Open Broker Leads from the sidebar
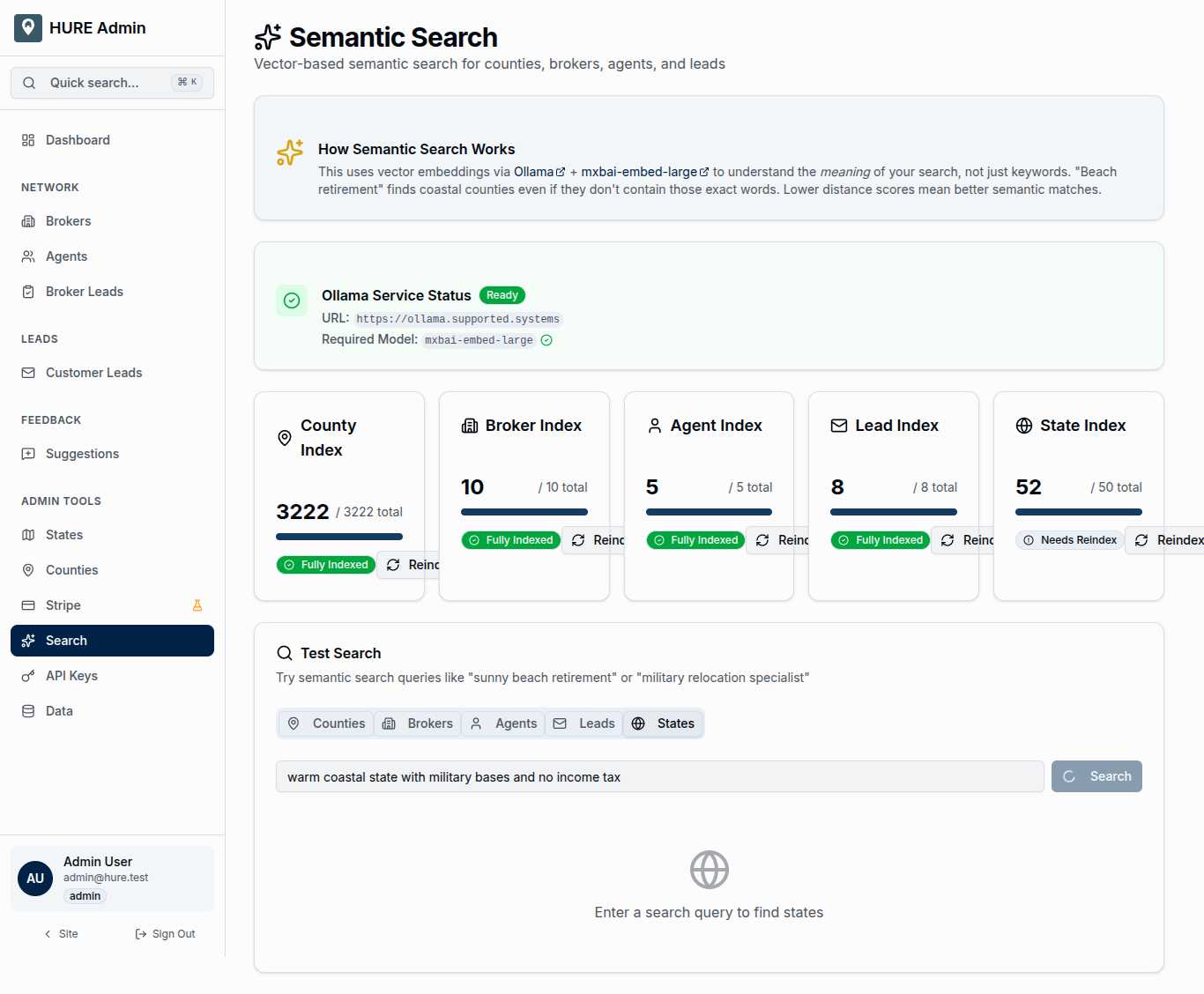The image size is (1204, 994). pos(84,292)
